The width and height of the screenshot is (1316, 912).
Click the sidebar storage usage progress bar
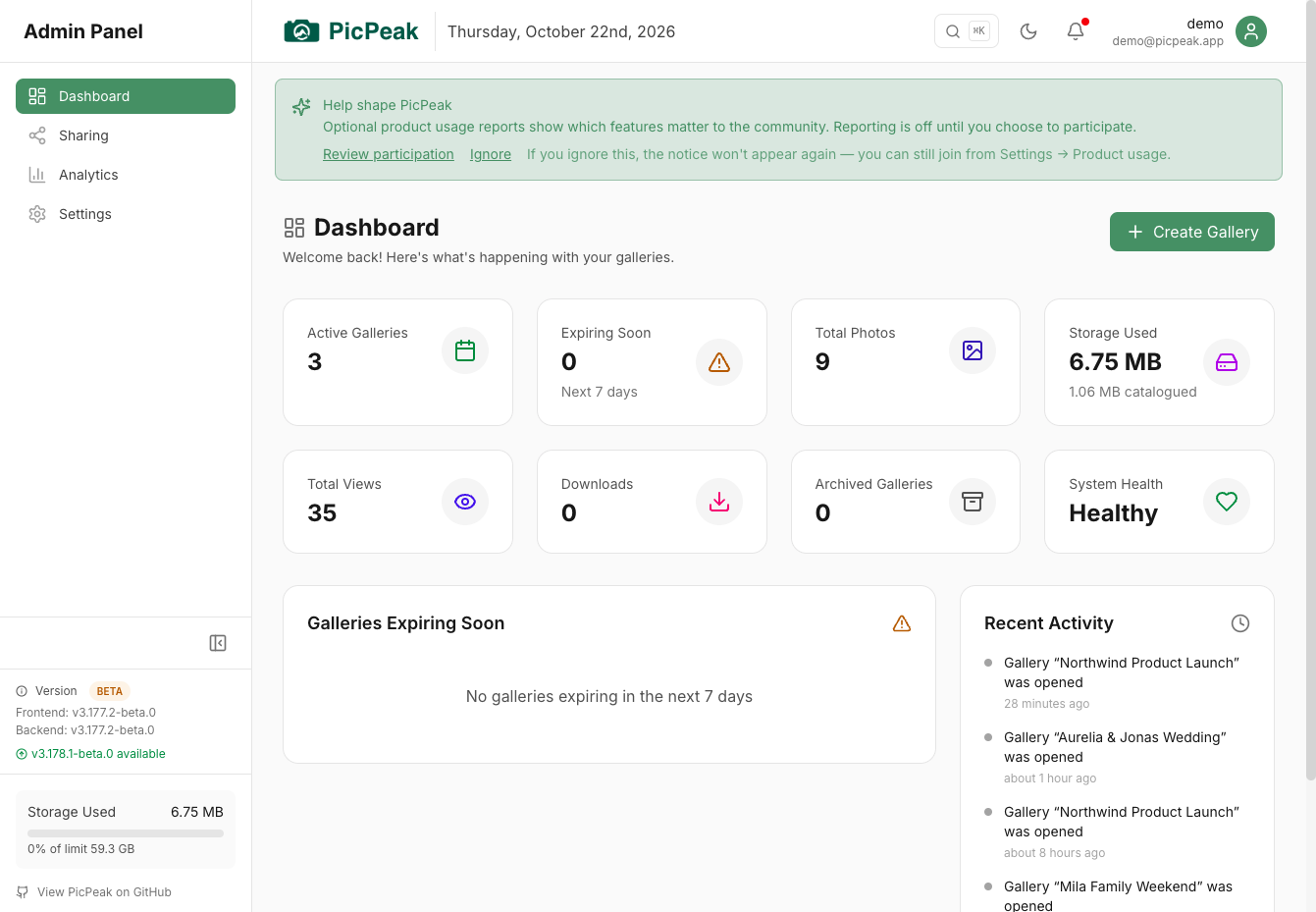pyautogui.click(x=126, y=833)
